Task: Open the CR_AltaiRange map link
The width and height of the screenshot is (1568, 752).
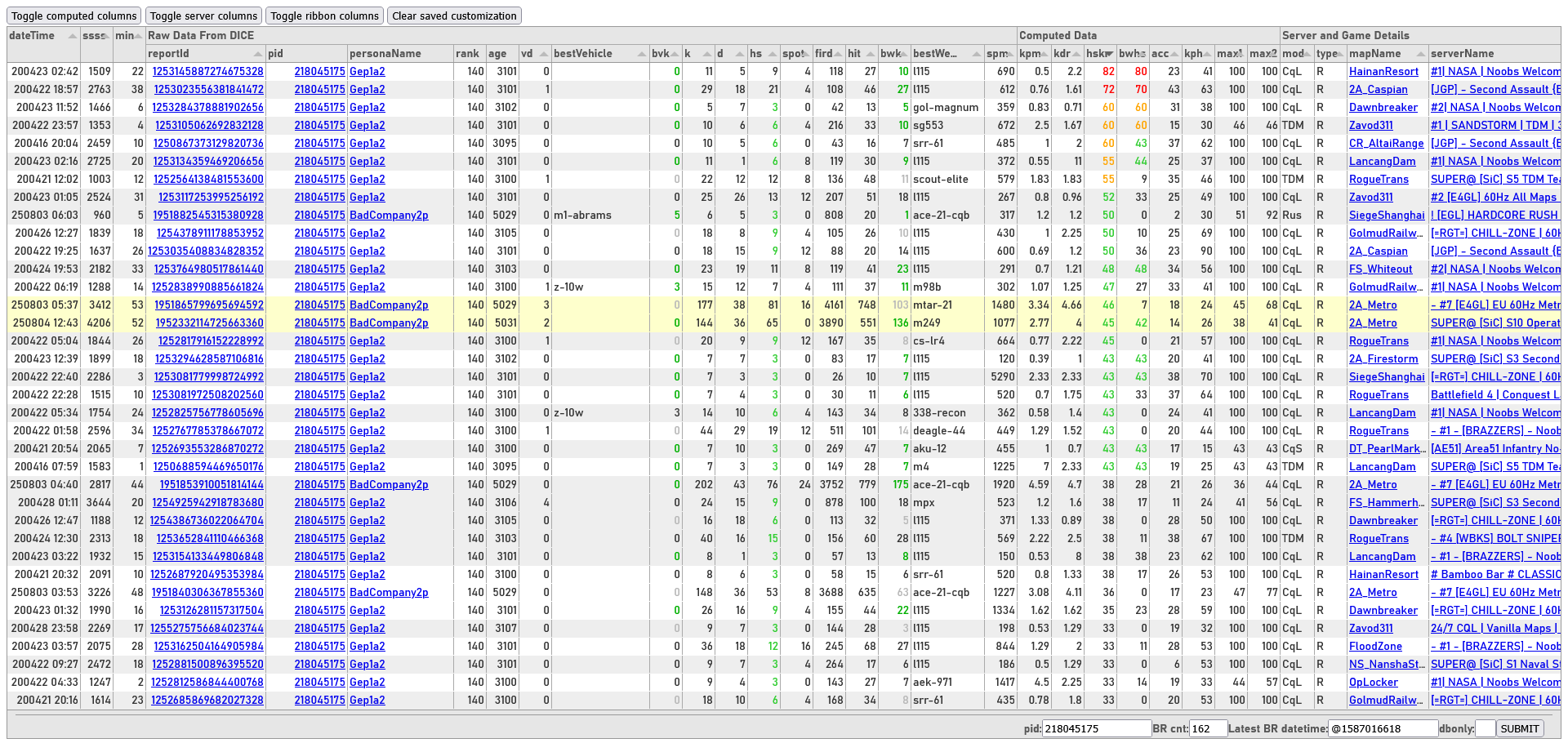Action: click(1387, 144)
